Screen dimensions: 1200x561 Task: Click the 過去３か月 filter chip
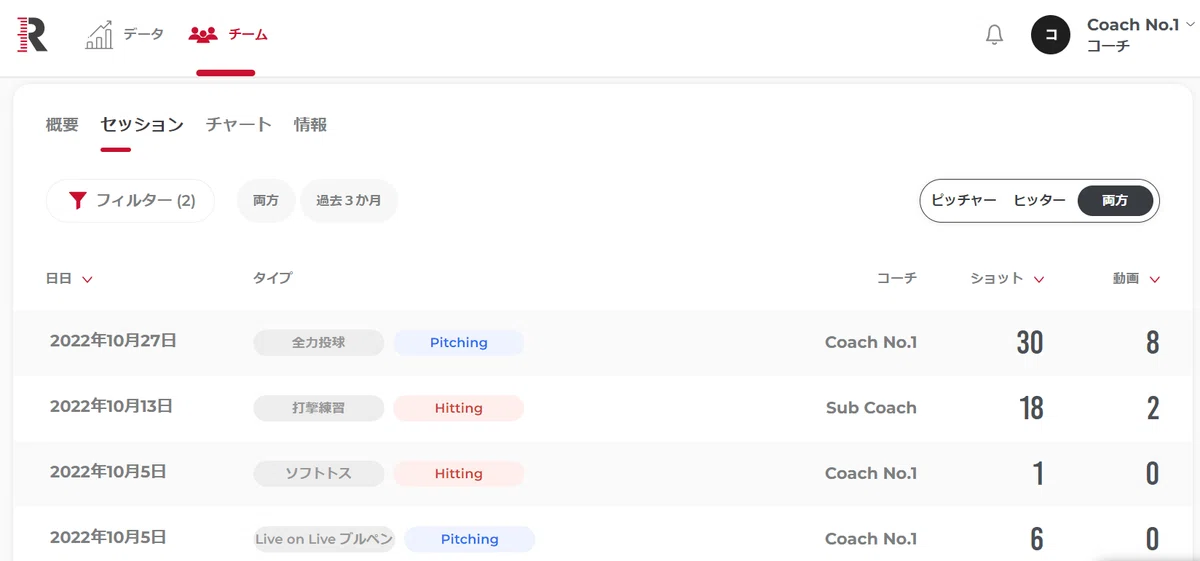click(349, 201)
